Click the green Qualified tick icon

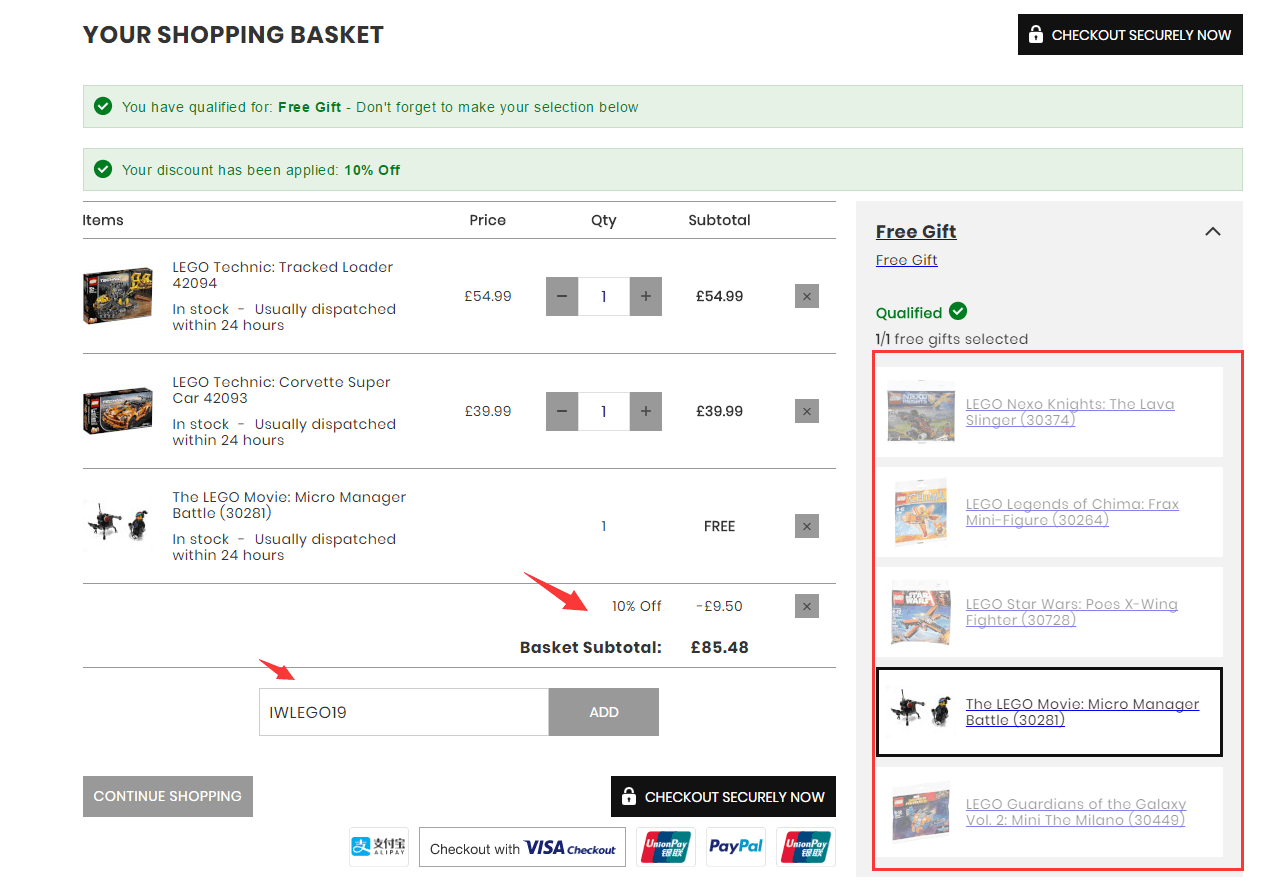coord(958,311)
